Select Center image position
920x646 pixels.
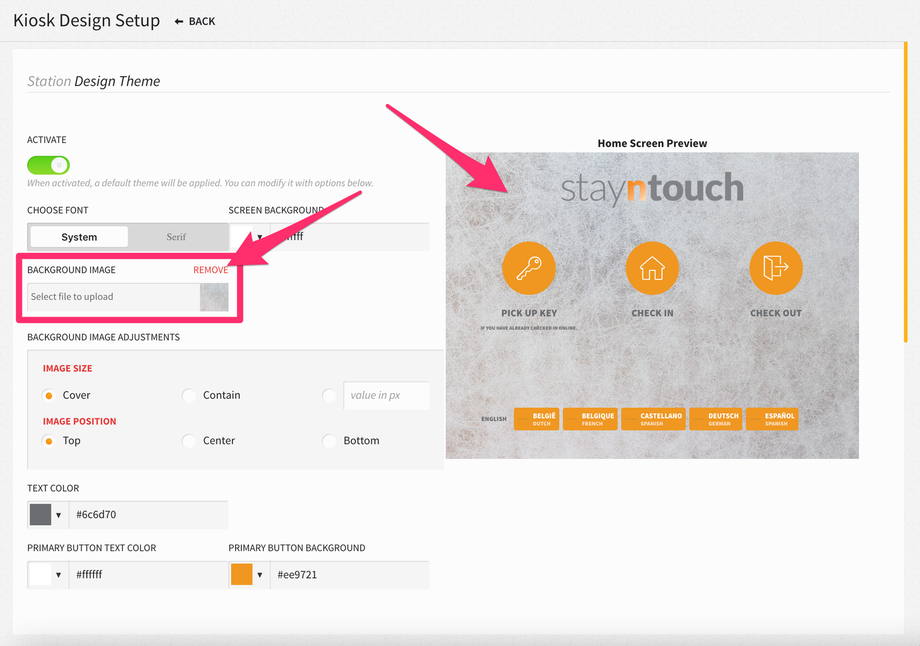[189, 441]
